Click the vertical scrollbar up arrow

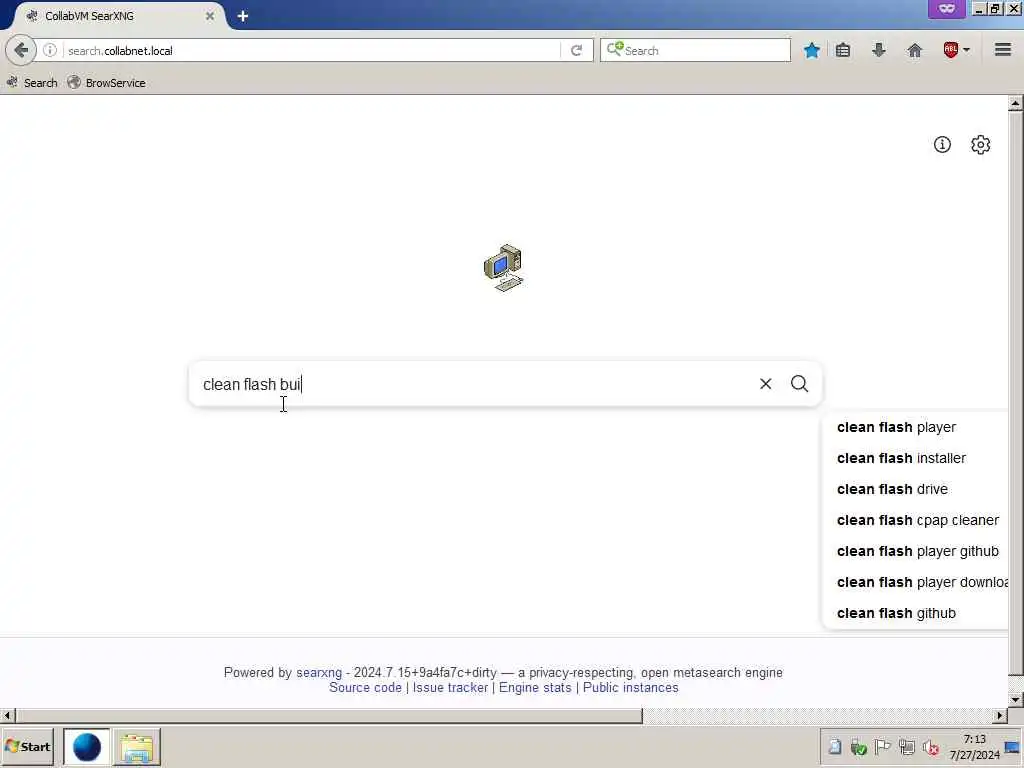click(1016, 103)
